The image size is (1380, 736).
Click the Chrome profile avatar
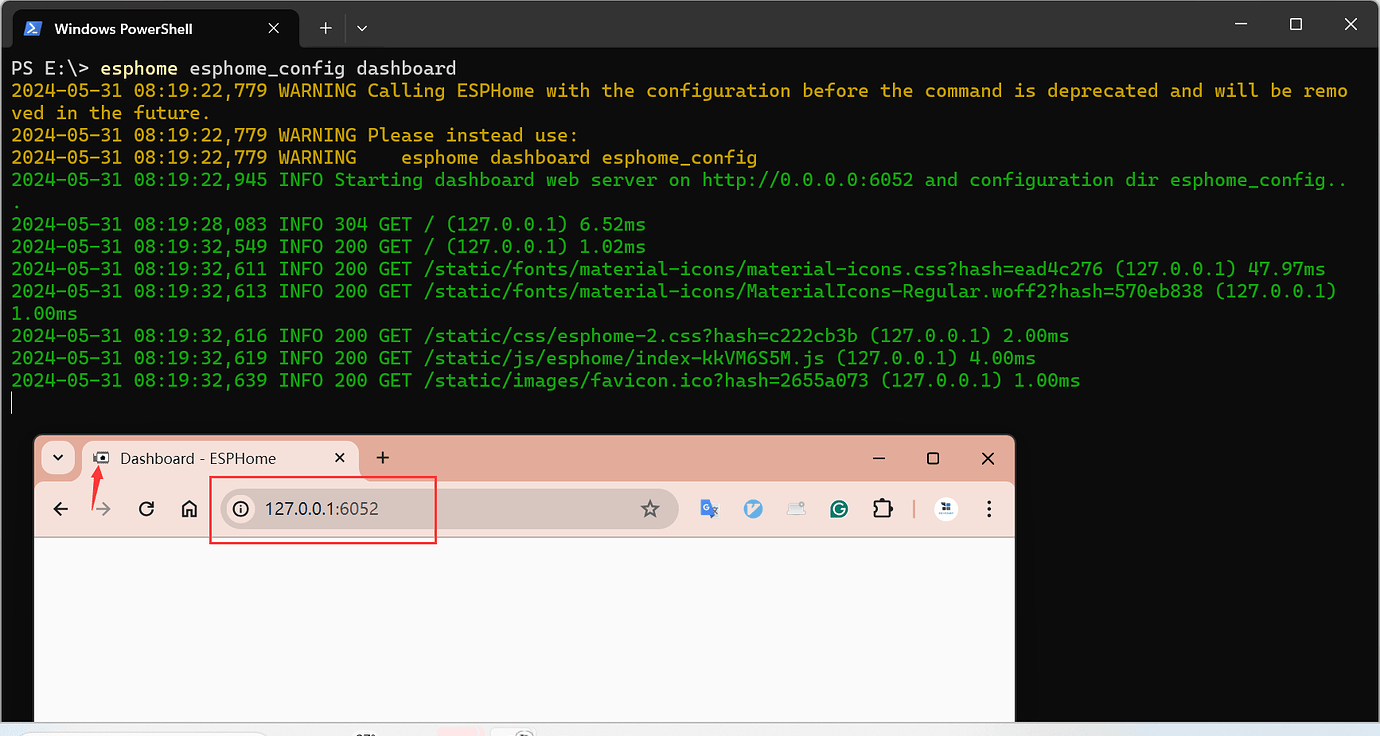point(945,508)
